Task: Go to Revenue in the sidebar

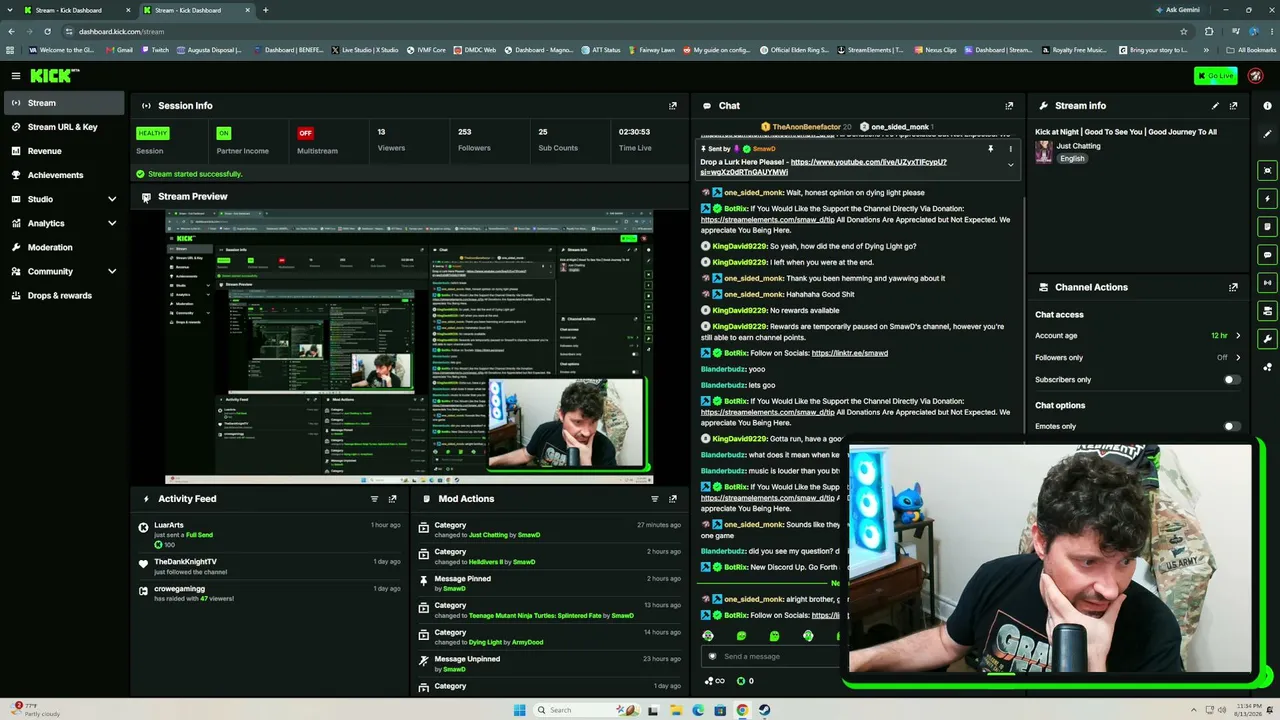Action: coord(64,151)
